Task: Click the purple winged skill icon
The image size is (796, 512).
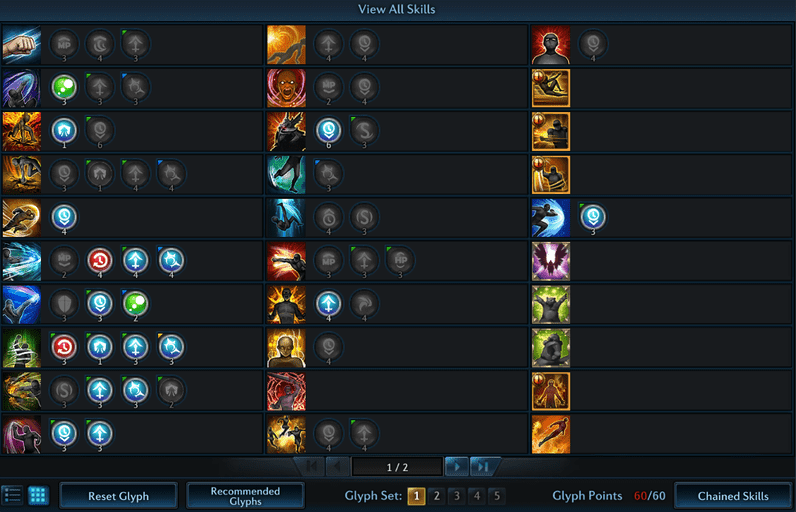Action: (551, 261)
